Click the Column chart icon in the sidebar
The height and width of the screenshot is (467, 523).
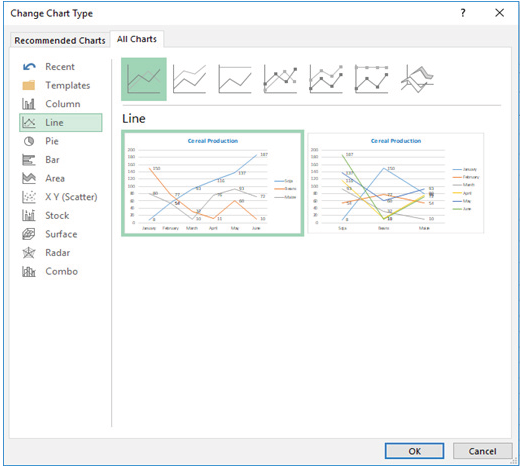29,104
